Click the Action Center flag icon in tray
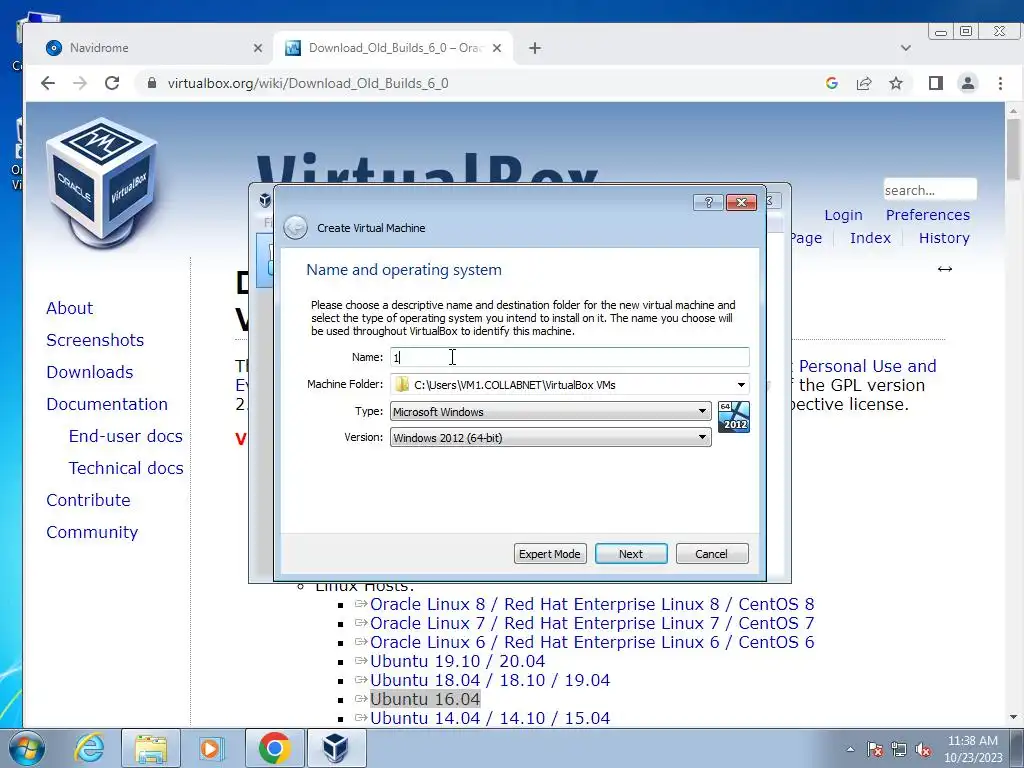1024x768 pixels. tap(875, 750)
